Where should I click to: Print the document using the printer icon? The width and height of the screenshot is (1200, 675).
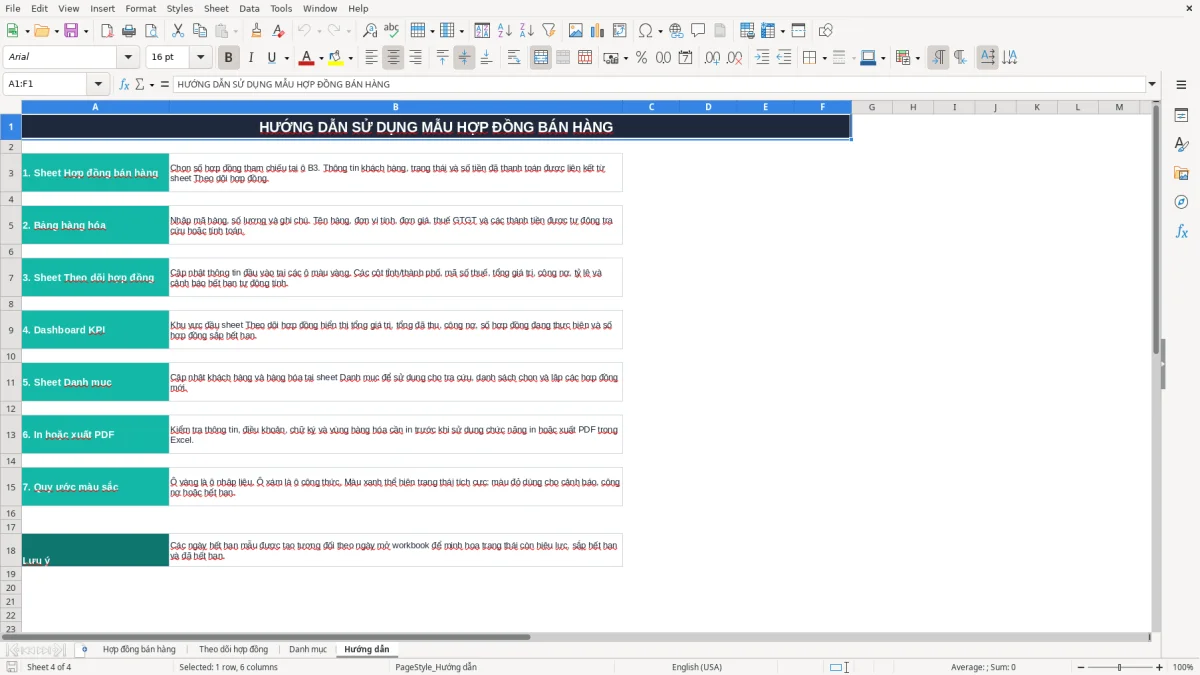(129, 31)
